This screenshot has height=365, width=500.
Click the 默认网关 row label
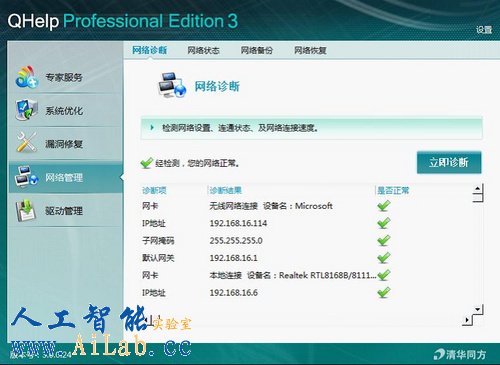click(x=158, y=258)
